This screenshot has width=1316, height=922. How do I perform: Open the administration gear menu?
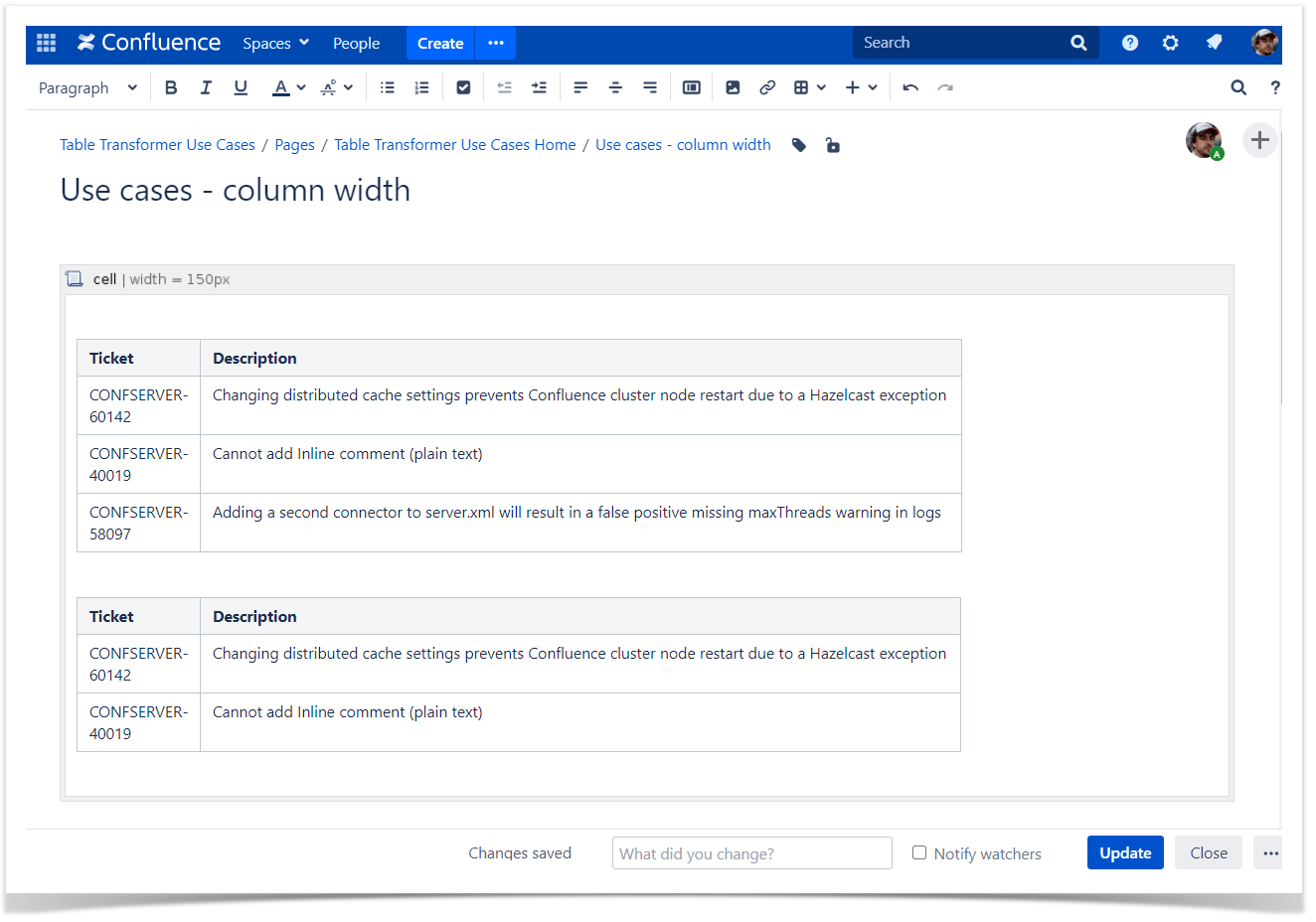coord(1171,43)
